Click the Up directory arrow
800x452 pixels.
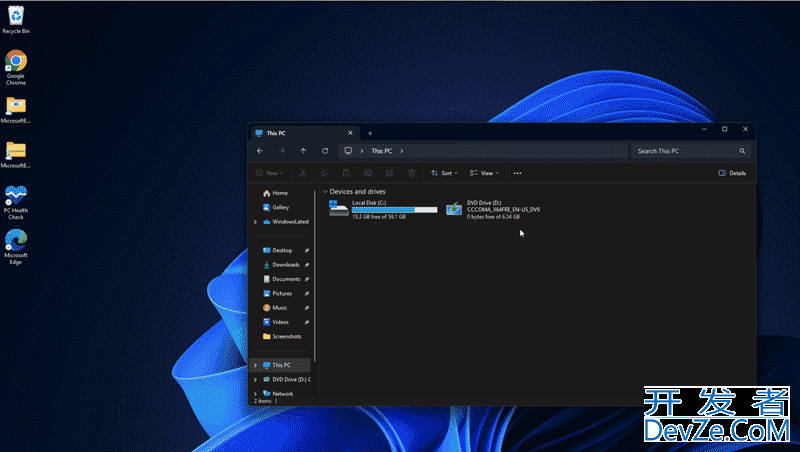303,151
